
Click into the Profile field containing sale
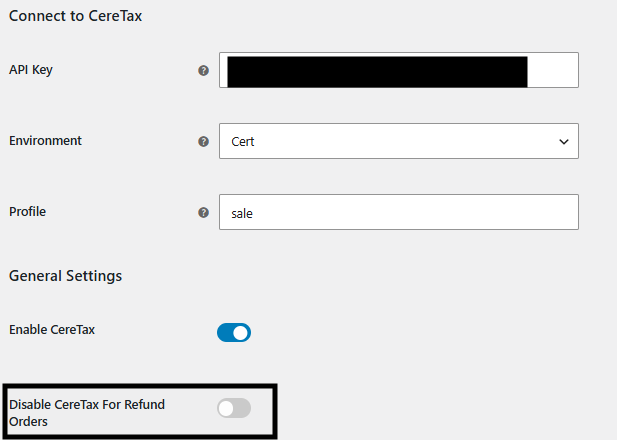click(x=399, y=212)
